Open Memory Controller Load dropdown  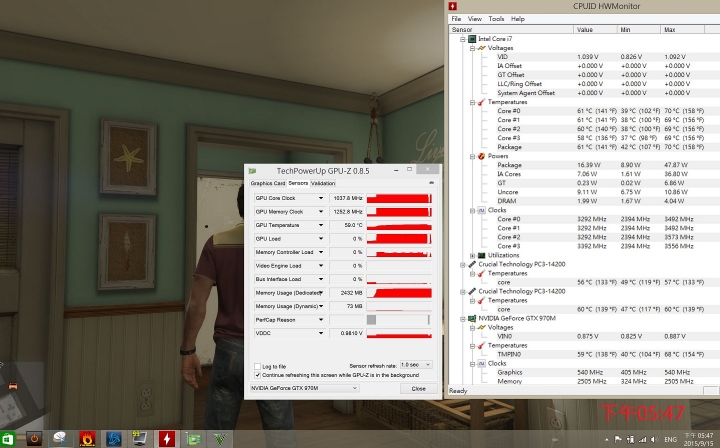(x=321, y=252)
